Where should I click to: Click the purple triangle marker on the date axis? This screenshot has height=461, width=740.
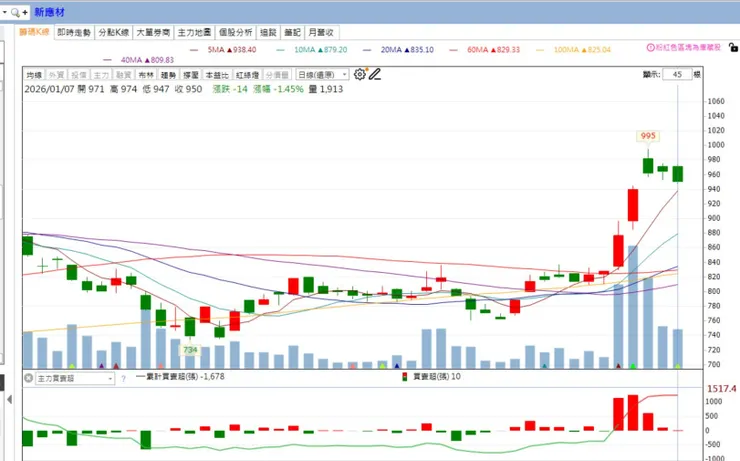pos(101,366)
